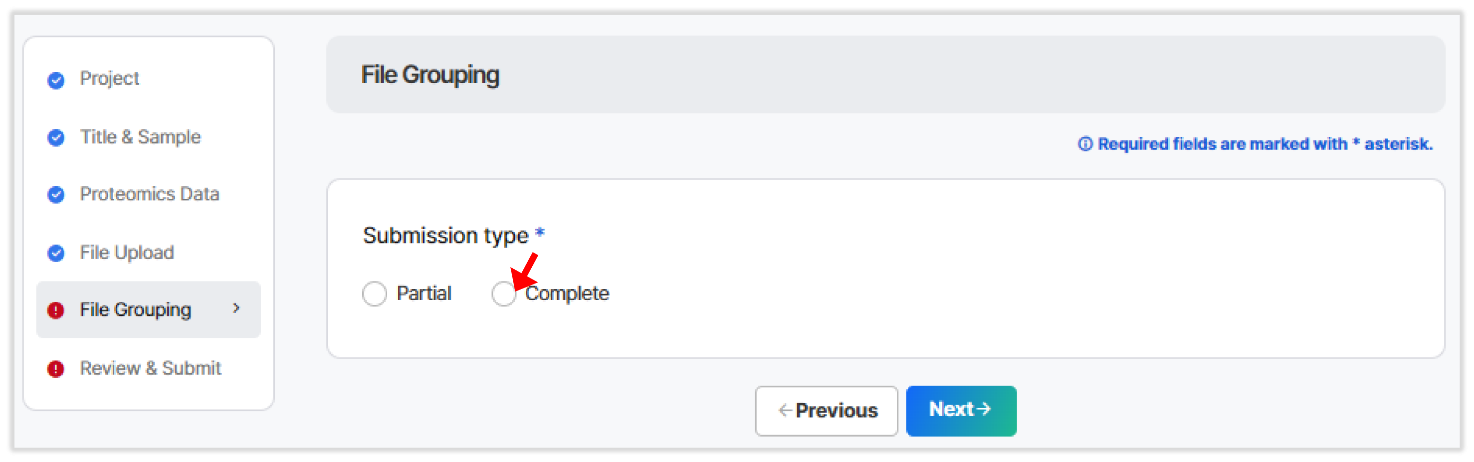The width and height of the screenshot is (1474, 462).
Task: Click the Proteomics Data checkmark icon
Action: [x=56, y=195]
